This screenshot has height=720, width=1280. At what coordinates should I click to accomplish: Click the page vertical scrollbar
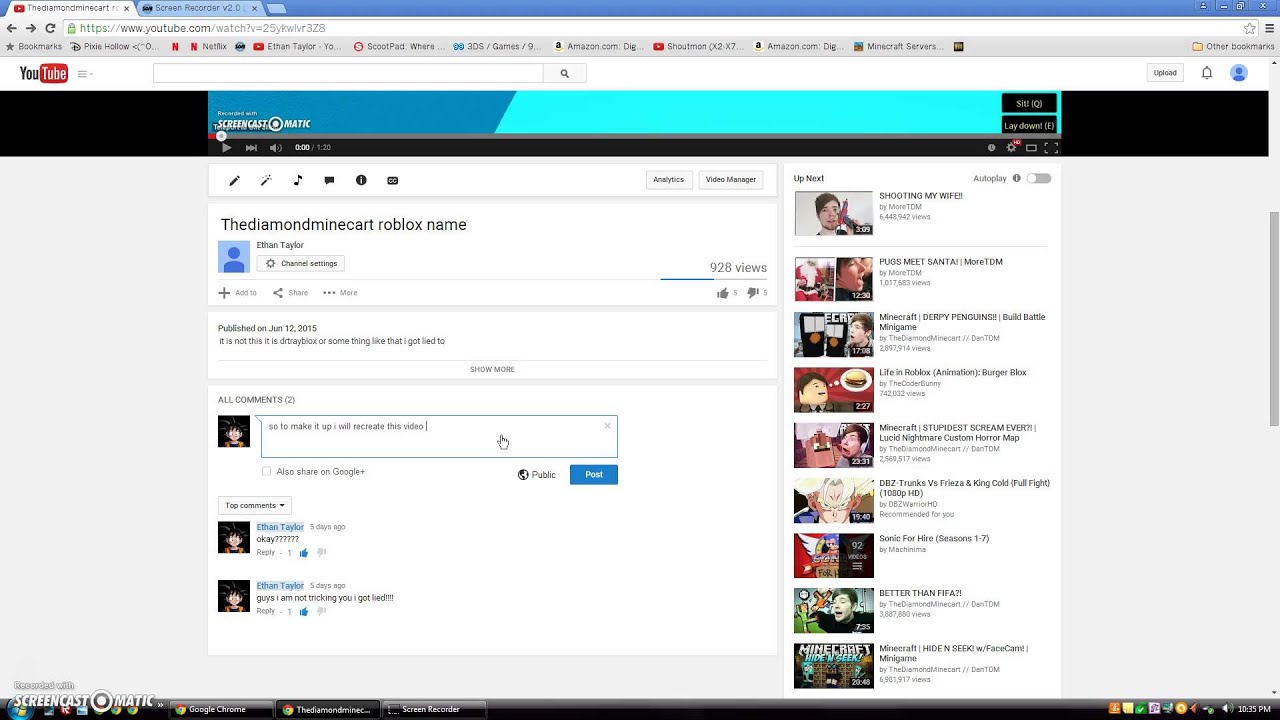click(x=1274, y=320)
